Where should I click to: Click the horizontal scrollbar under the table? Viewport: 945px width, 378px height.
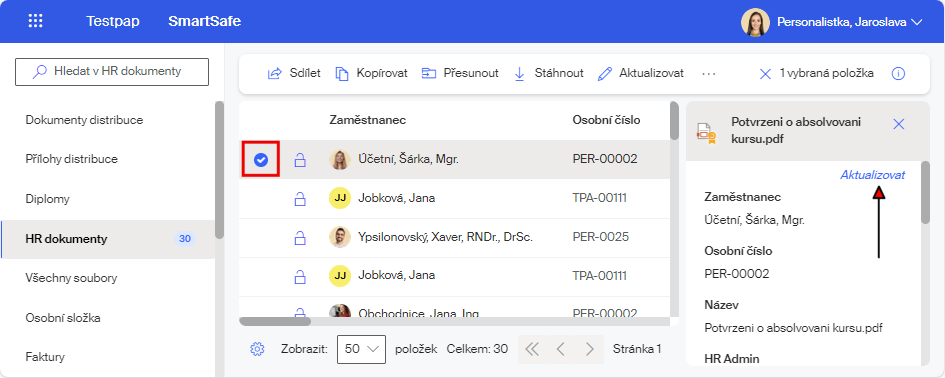275,321
